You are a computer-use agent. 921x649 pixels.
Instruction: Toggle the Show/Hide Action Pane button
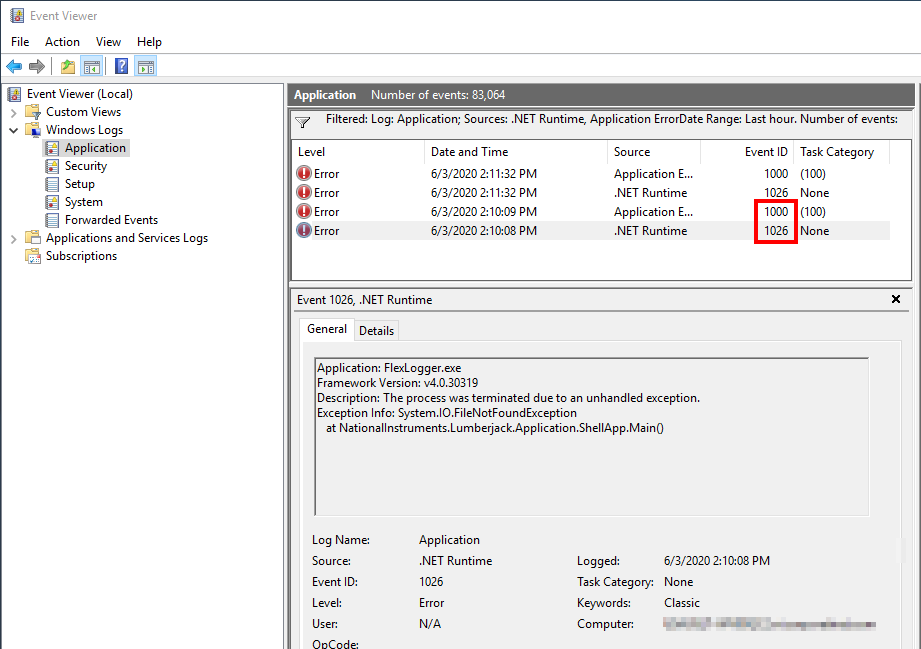click(146, 67)
